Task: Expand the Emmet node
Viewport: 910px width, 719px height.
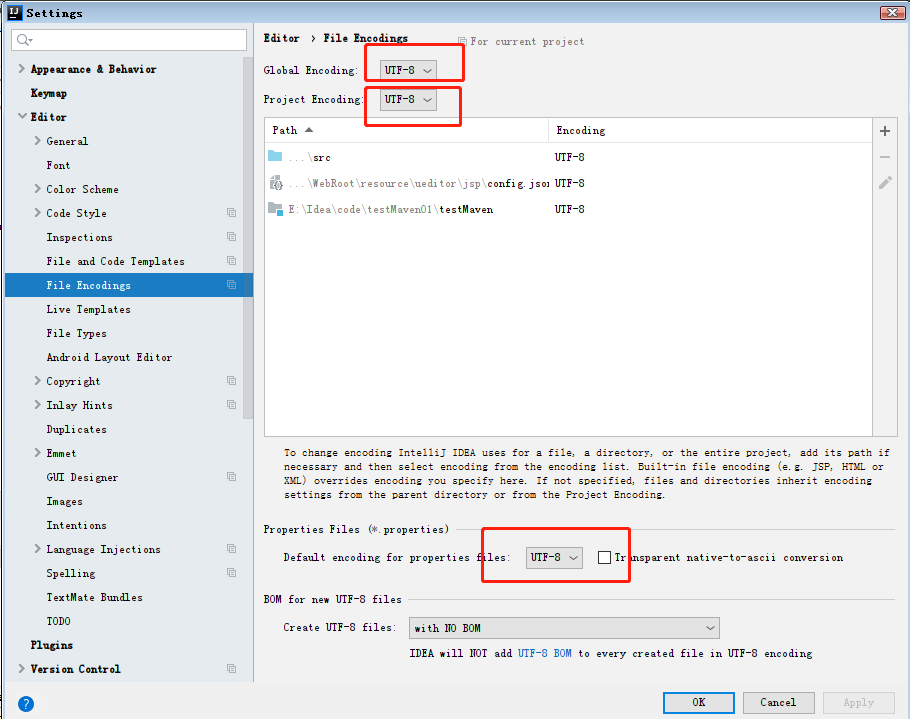Action: point(38,453)
